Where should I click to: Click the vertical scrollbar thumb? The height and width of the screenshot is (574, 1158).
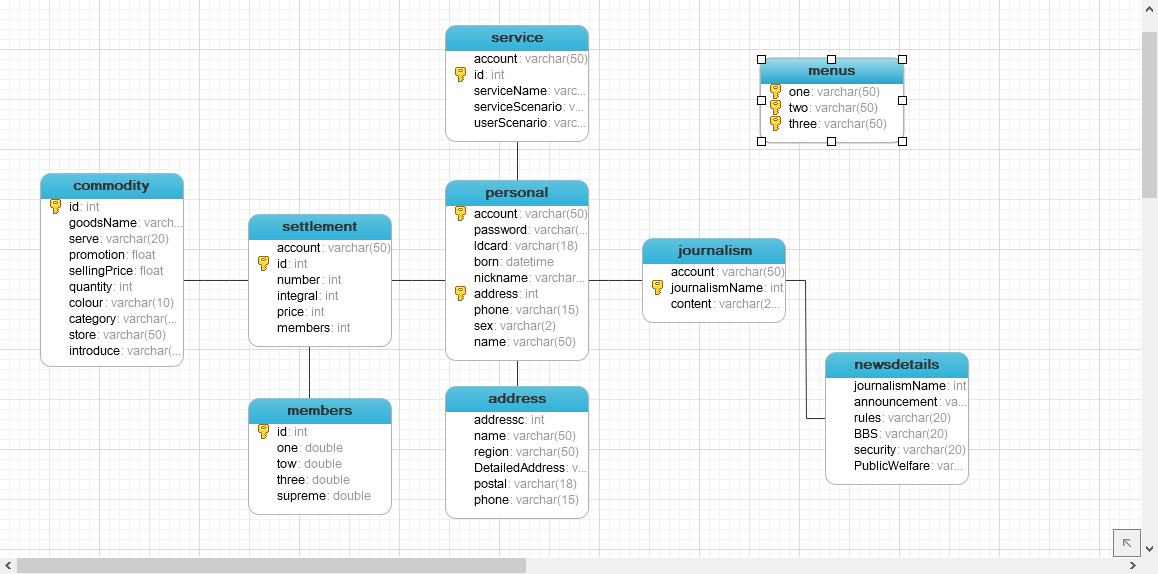point(1150,114)
